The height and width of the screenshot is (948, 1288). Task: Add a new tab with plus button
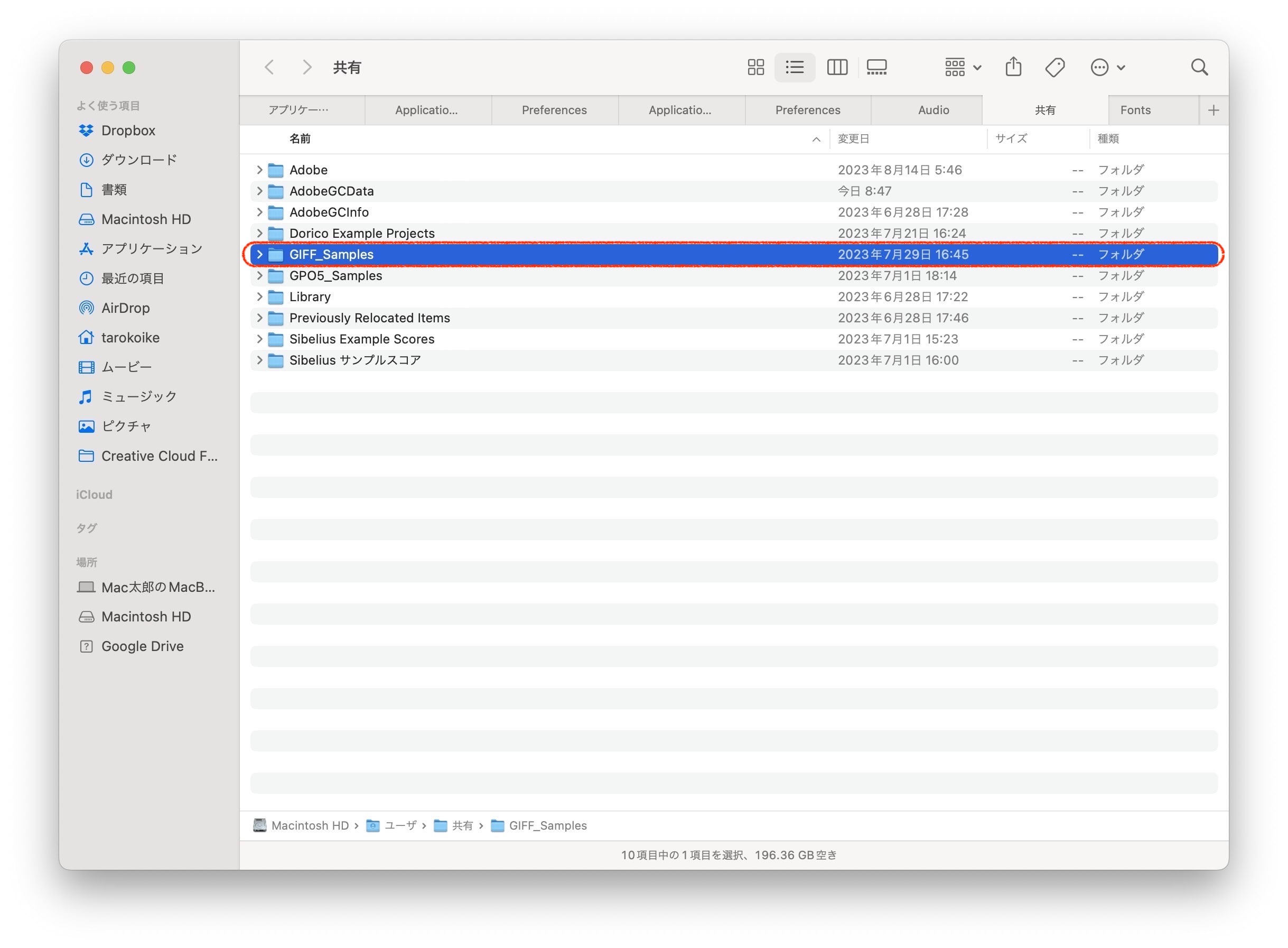pyautogui.click(x=1214, y=110)
